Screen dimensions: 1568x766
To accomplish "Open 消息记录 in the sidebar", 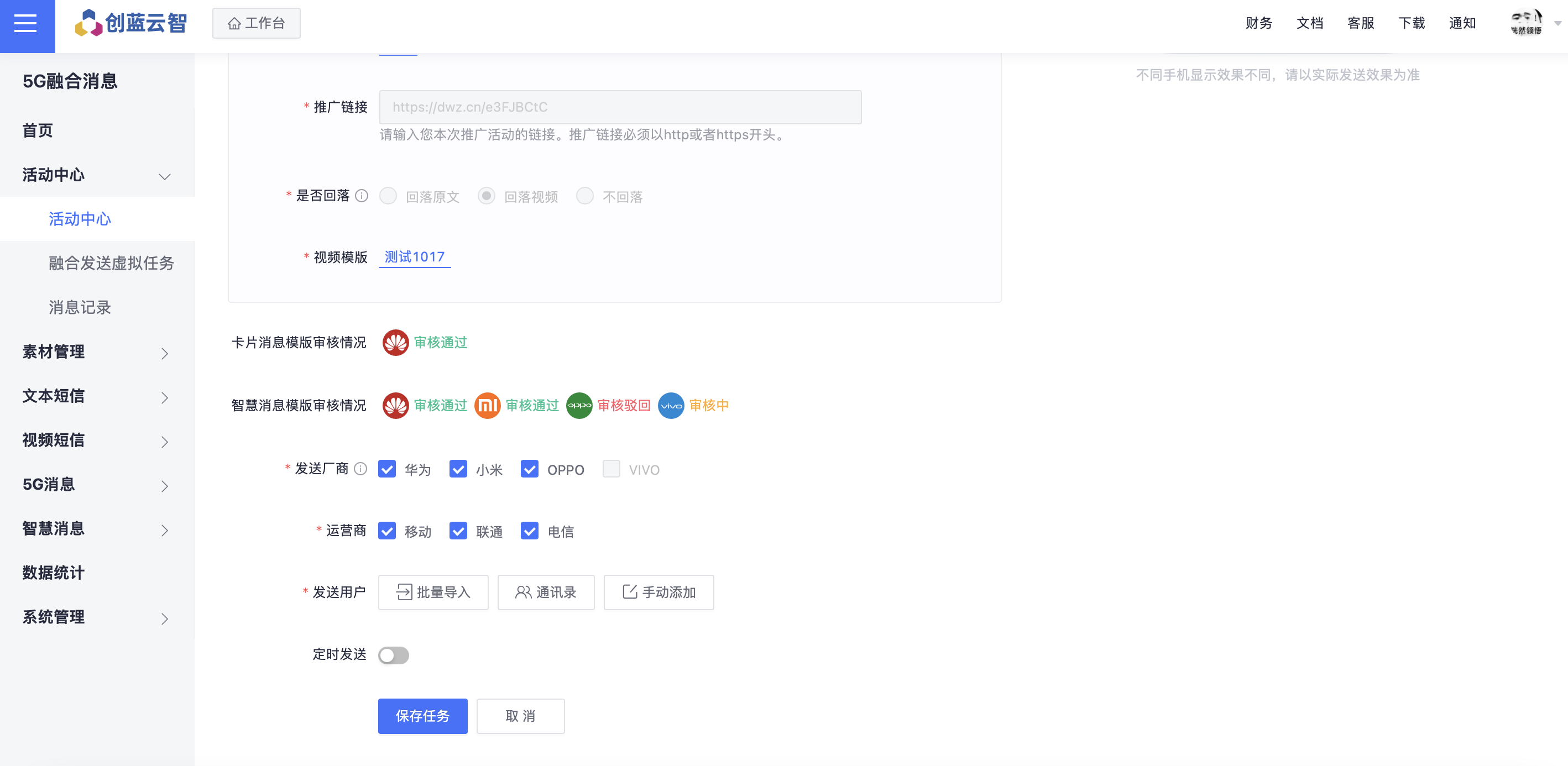I will point(80,307).
